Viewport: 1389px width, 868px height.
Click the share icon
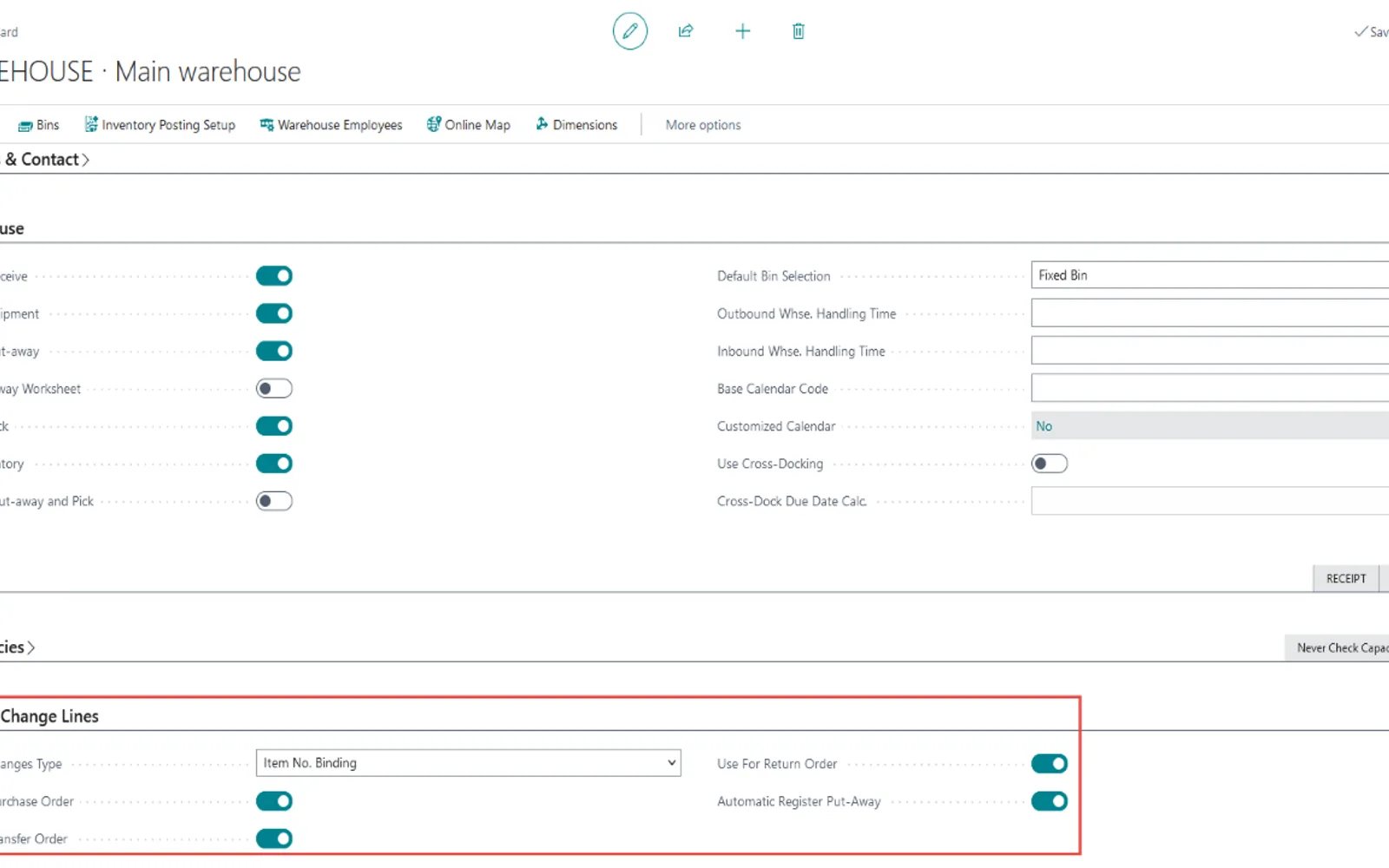[686, 31]
